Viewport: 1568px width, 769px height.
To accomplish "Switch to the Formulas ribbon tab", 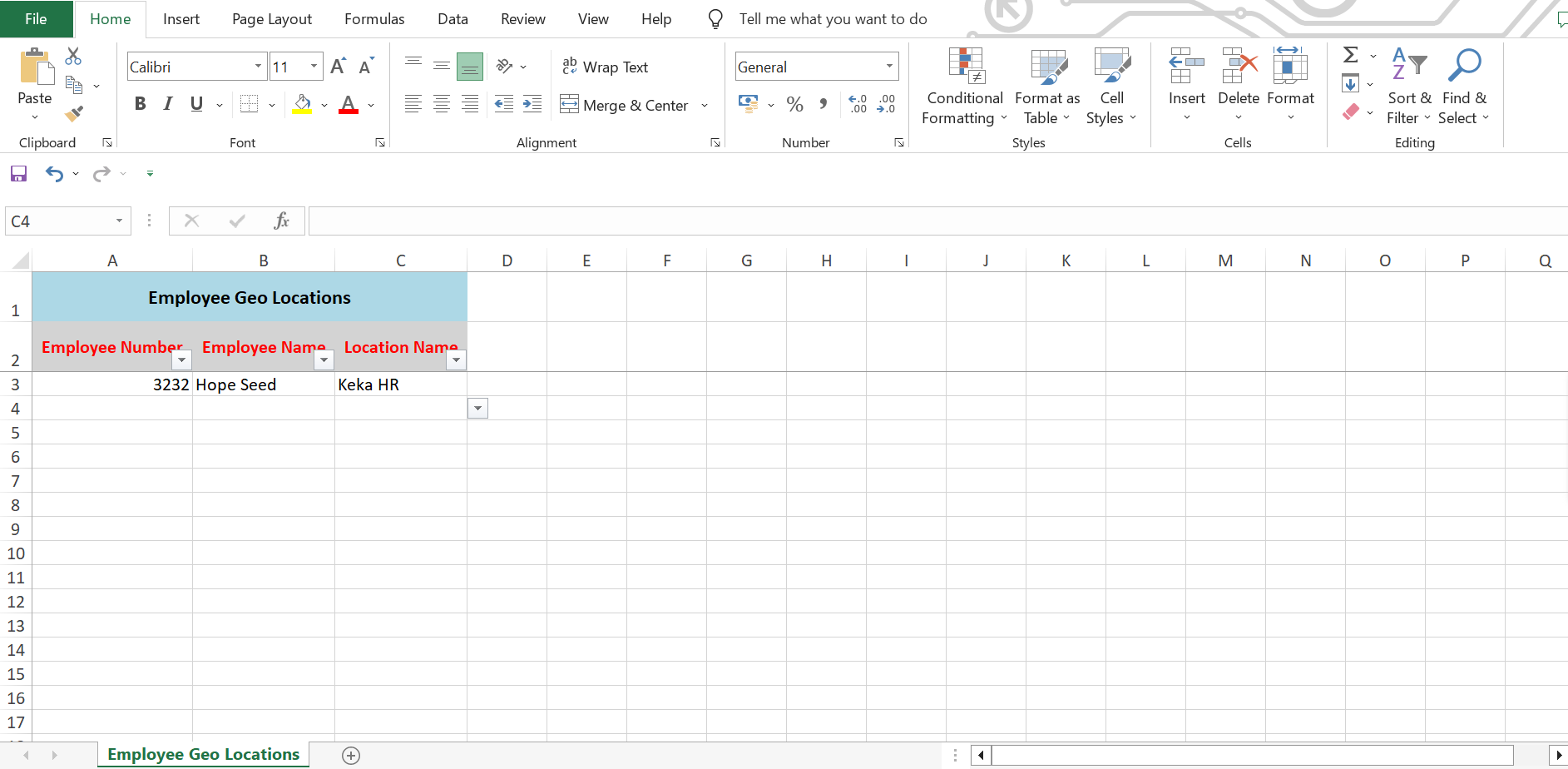I will pyautogui.click(x=374, y=19).
